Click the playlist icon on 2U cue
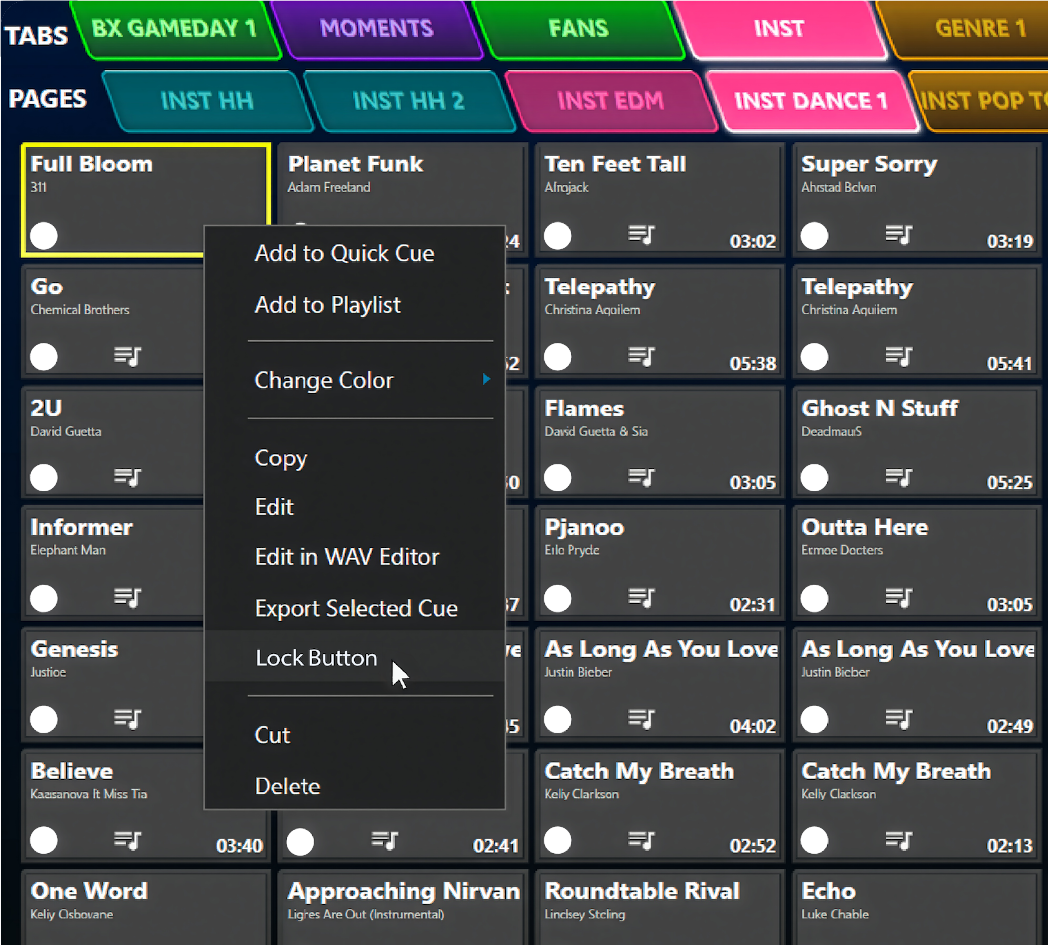 [127, 477]
